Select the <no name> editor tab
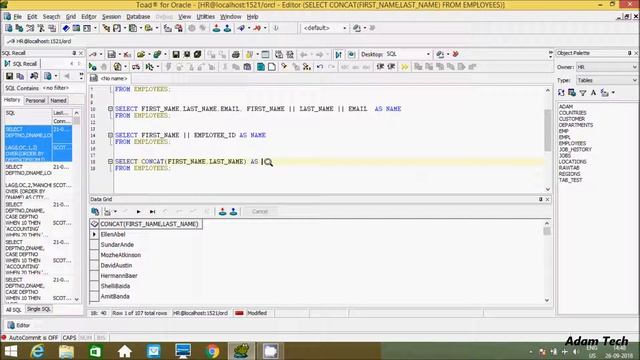The image size is (640, 360). pos(109,78)
